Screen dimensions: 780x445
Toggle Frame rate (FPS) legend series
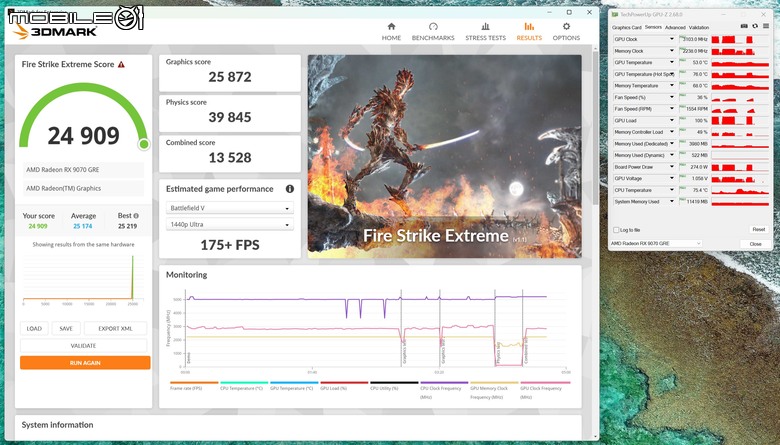(194, 386)
